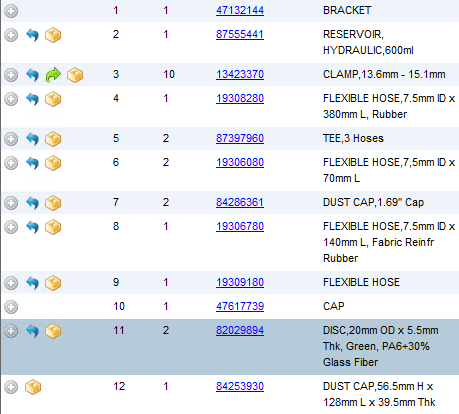Screen dimensions: 459x414
Task: Click blue arrow icon on DISC row
Action: [32, 331]
